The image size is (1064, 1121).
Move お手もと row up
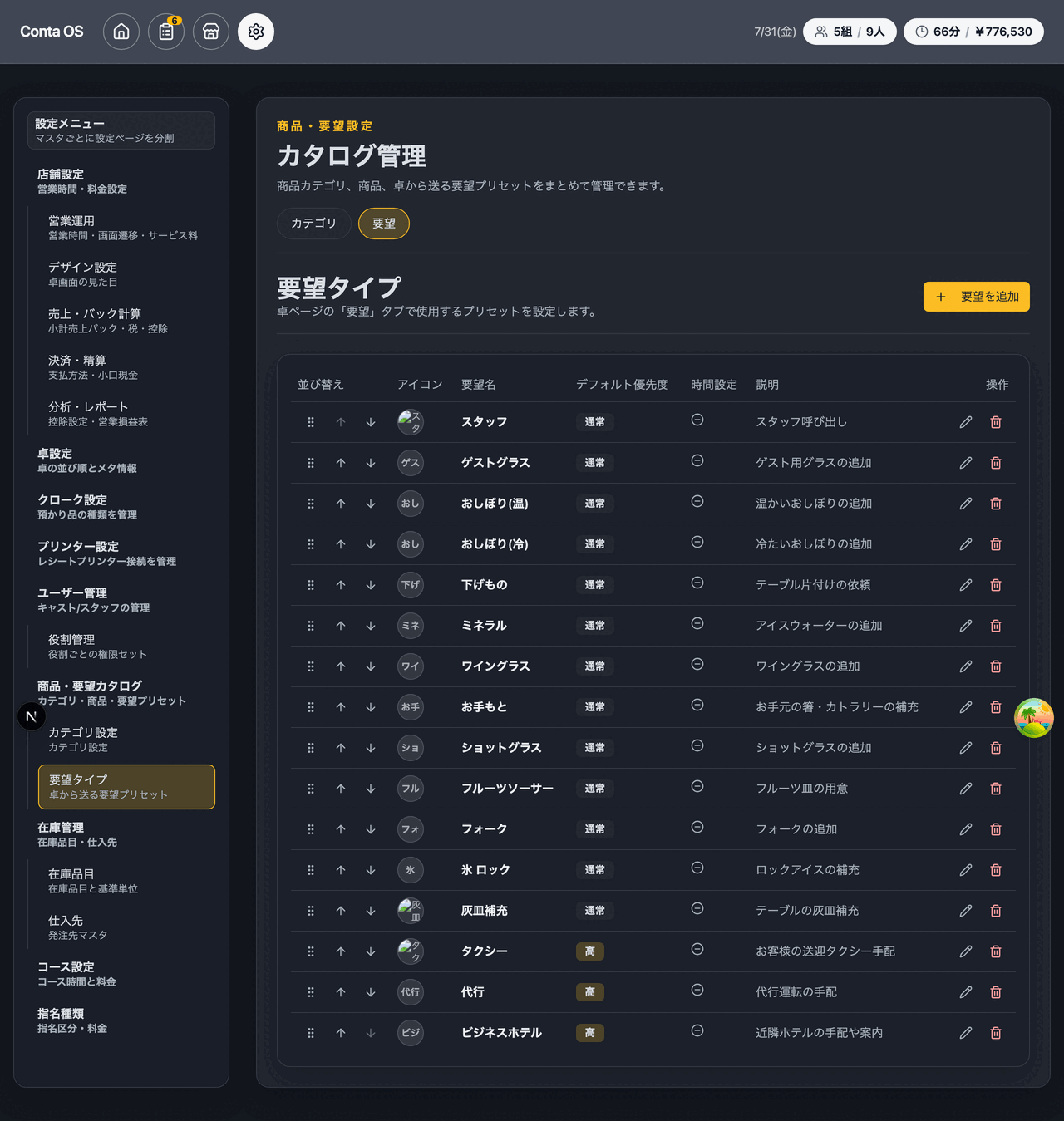(341, 707)
